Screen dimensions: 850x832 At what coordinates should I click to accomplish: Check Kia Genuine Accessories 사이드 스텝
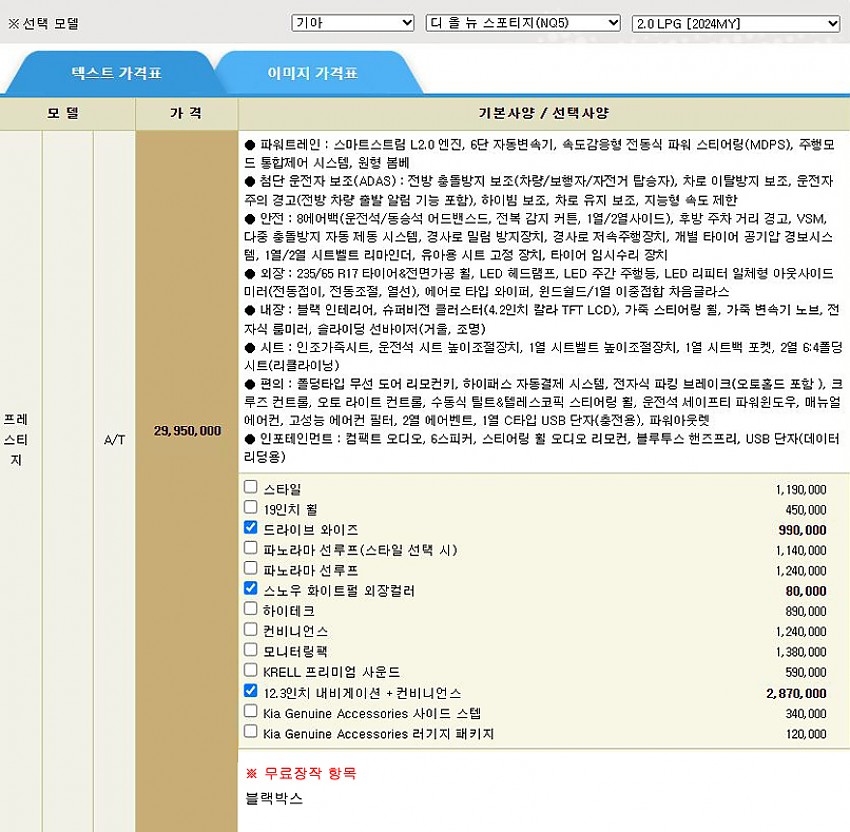[251, 711]
